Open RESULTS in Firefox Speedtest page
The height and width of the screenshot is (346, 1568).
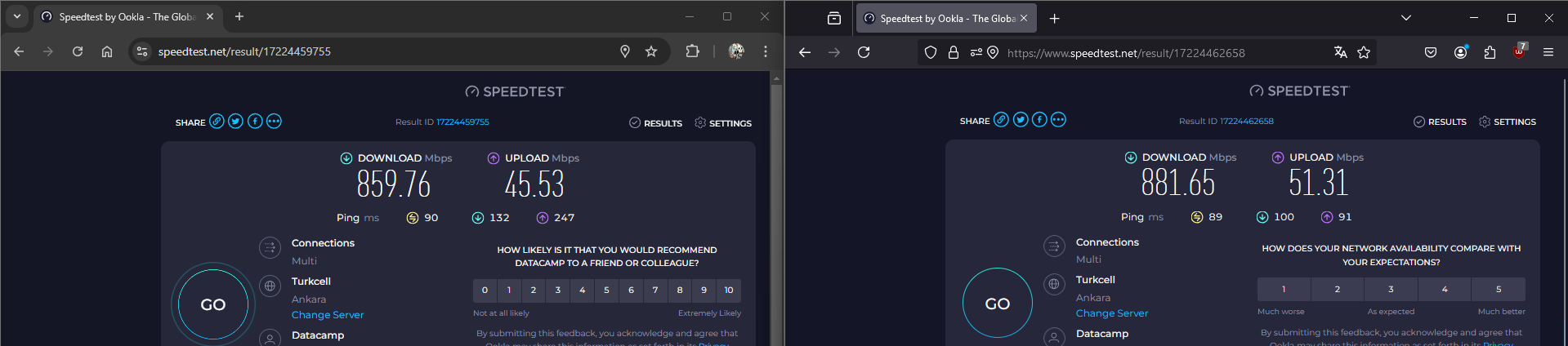[x=1440, y=122]
